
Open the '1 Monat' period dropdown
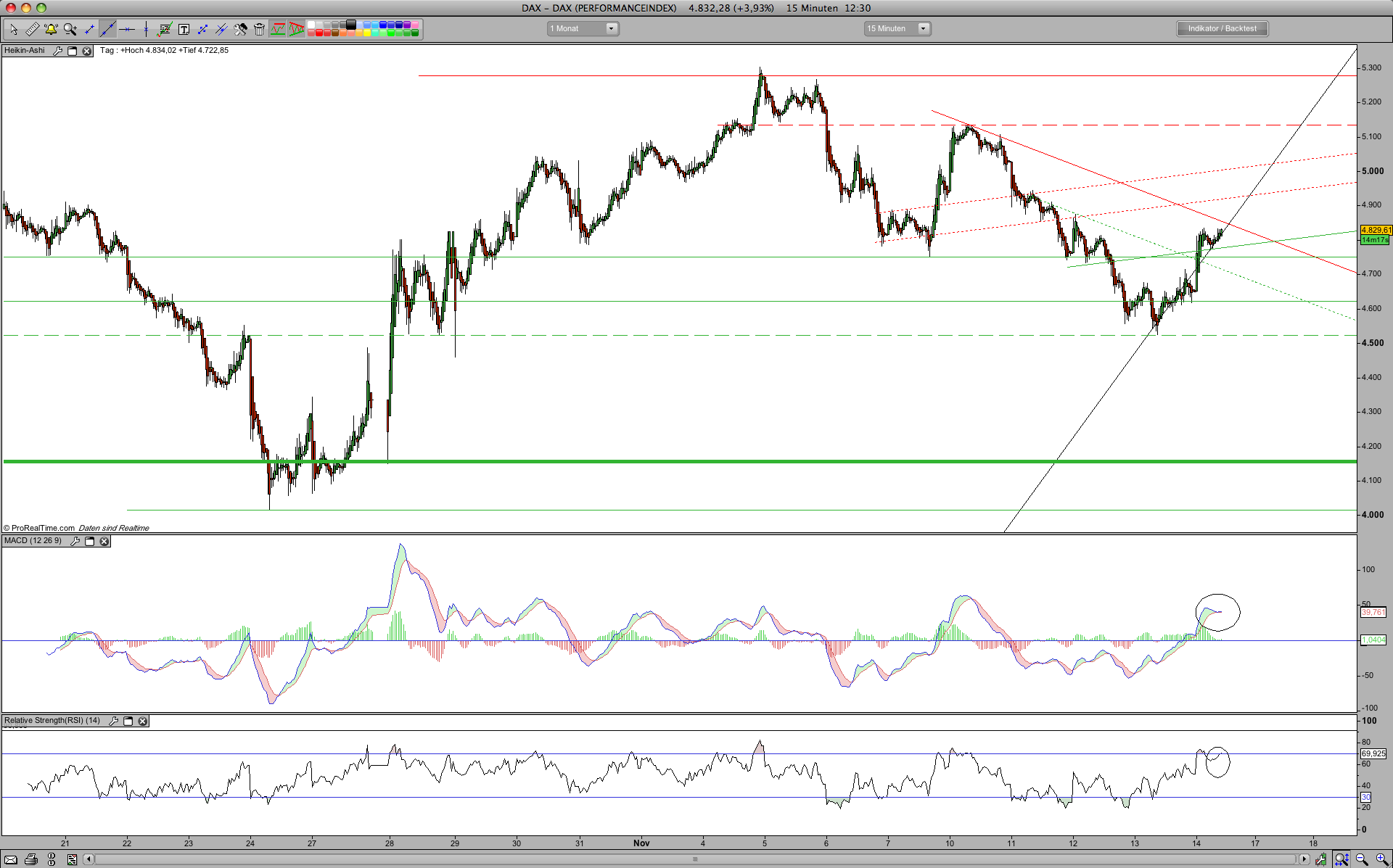611,28
